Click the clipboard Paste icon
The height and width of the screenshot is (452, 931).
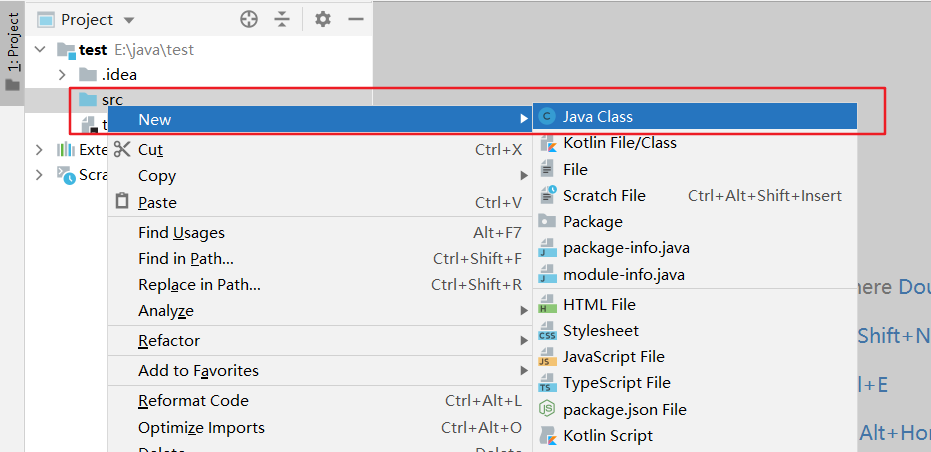tap(122, 201)
